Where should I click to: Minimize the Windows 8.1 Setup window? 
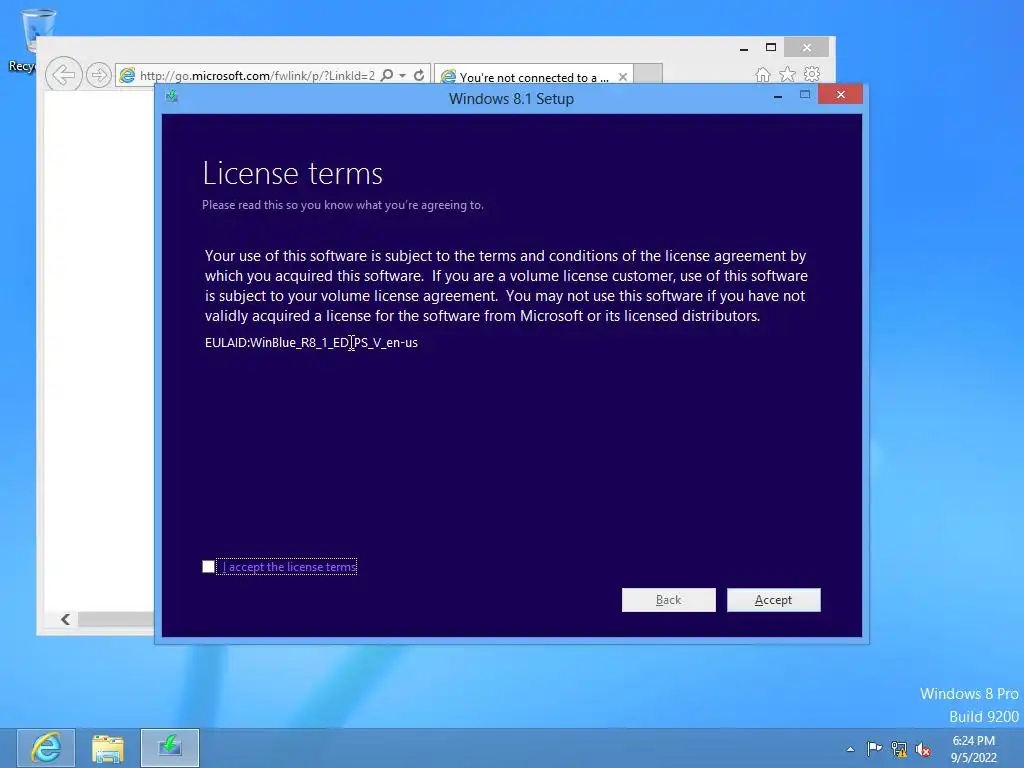(x=778, y=96)
